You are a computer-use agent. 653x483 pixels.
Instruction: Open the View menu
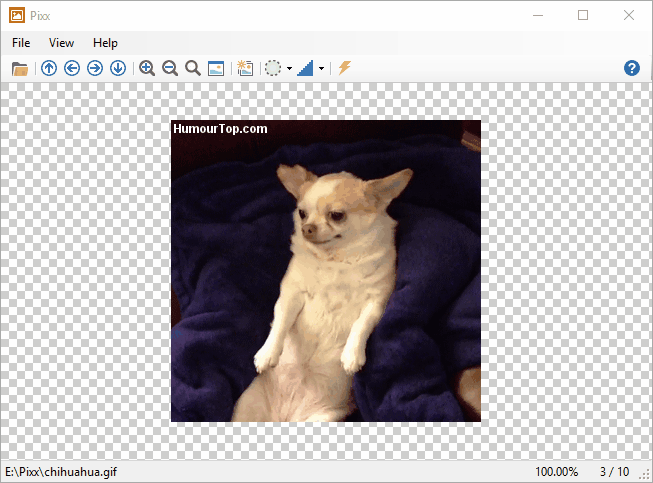[x=61, y=43]
